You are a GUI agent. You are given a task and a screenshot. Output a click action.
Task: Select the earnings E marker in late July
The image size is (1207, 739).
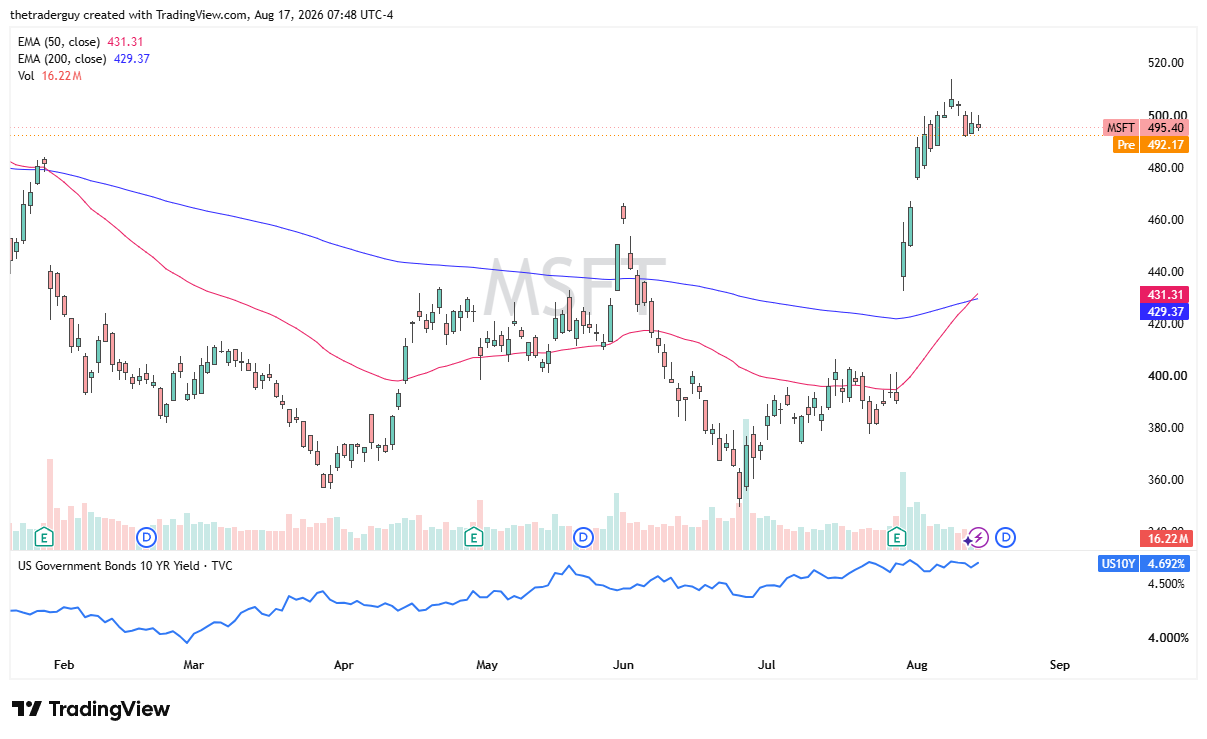point(897,538)
